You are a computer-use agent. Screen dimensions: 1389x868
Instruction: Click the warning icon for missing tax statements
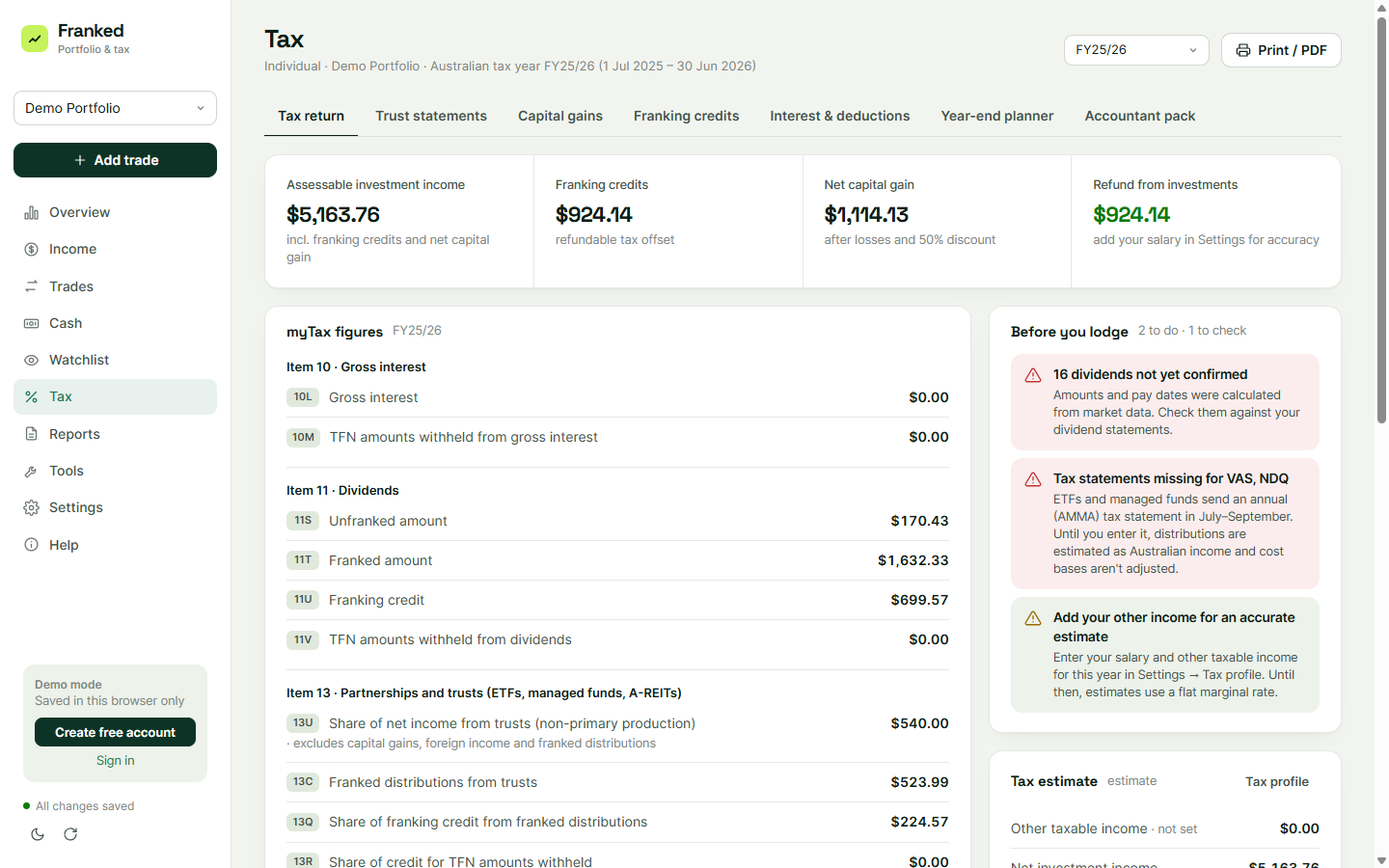tap(1033, 479)
